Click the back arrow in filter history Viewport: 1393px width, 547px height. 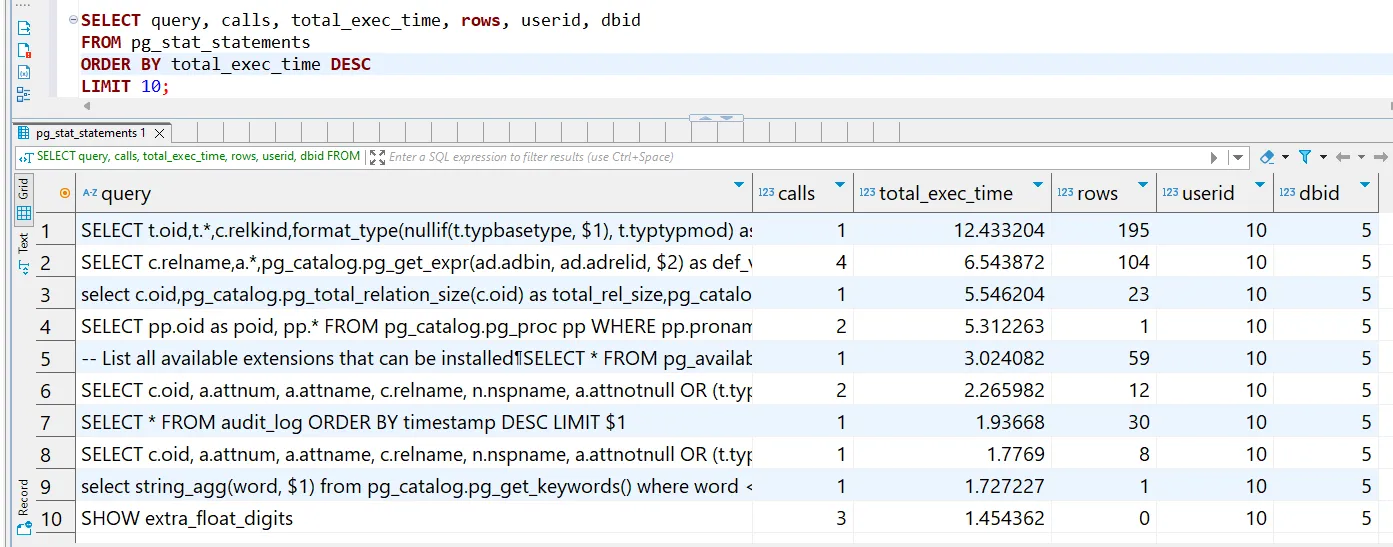tap(1343, 157)
